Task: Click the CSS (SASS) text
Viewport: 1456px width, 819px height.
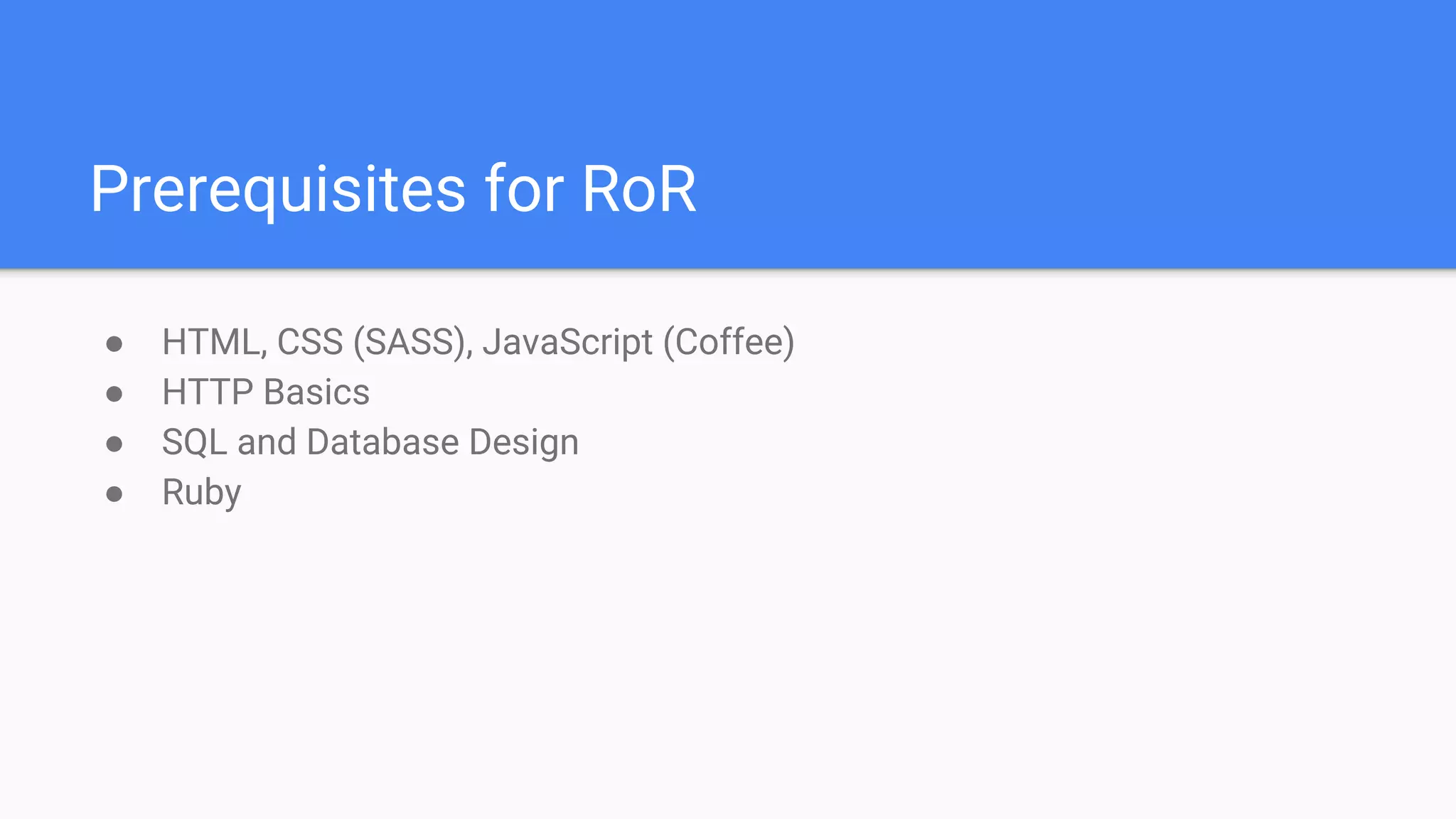Action: tap(375, 343)
